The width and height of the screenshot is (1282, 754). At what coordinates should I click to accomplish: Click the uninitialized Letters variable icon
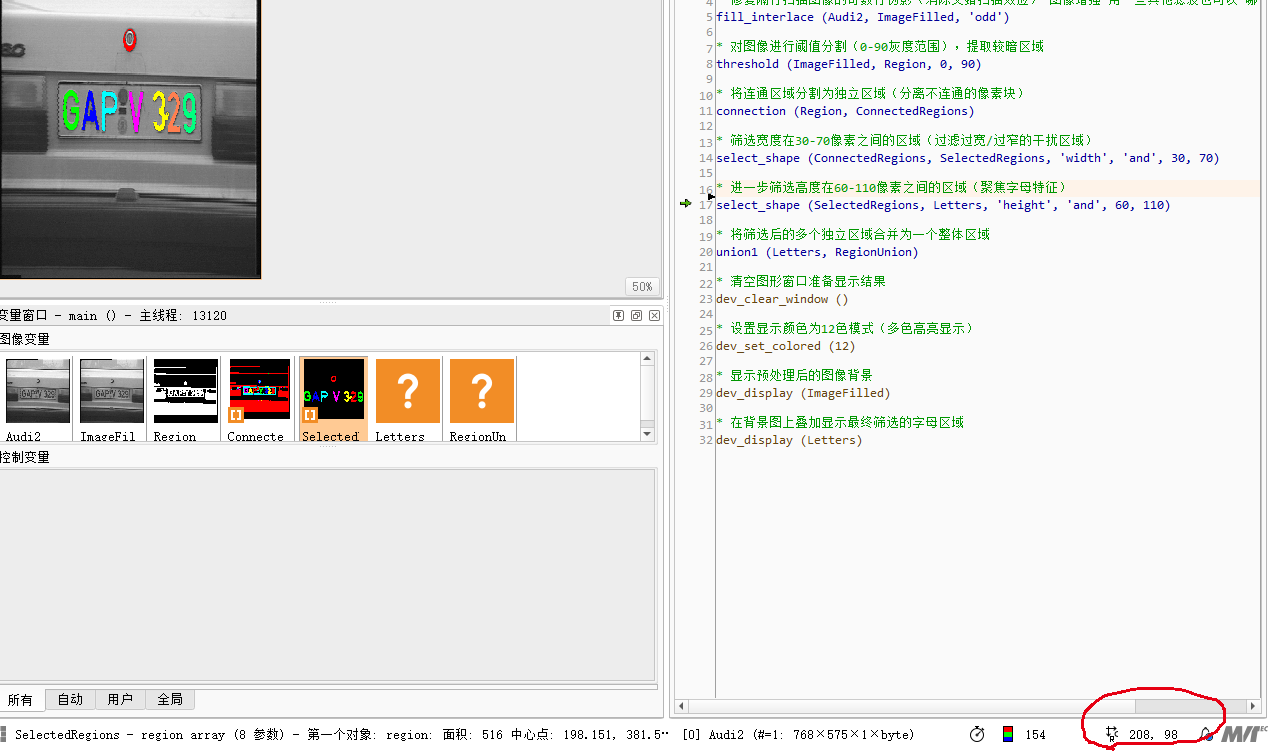tap(407, 391)
